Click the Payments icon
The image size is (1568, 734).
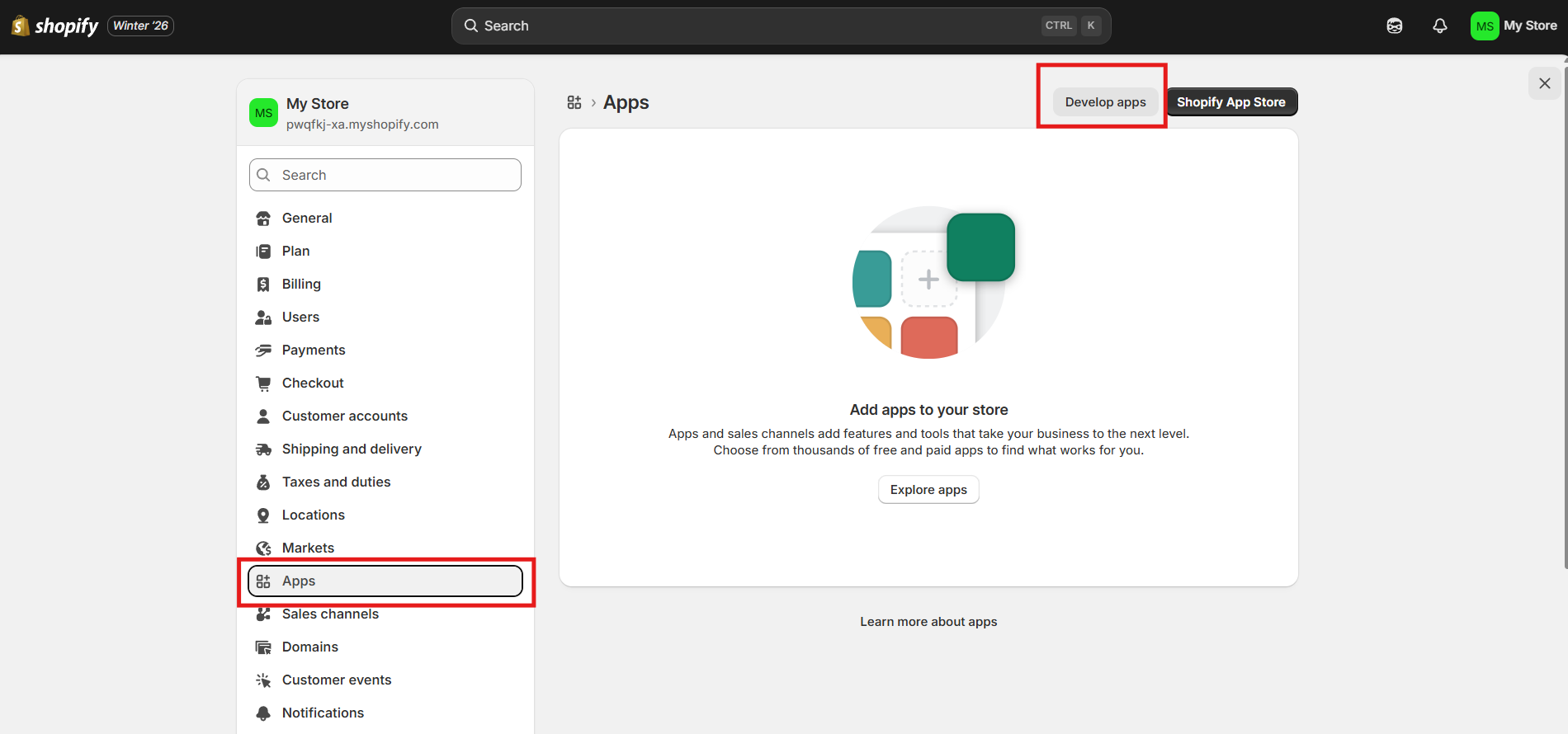263,351
